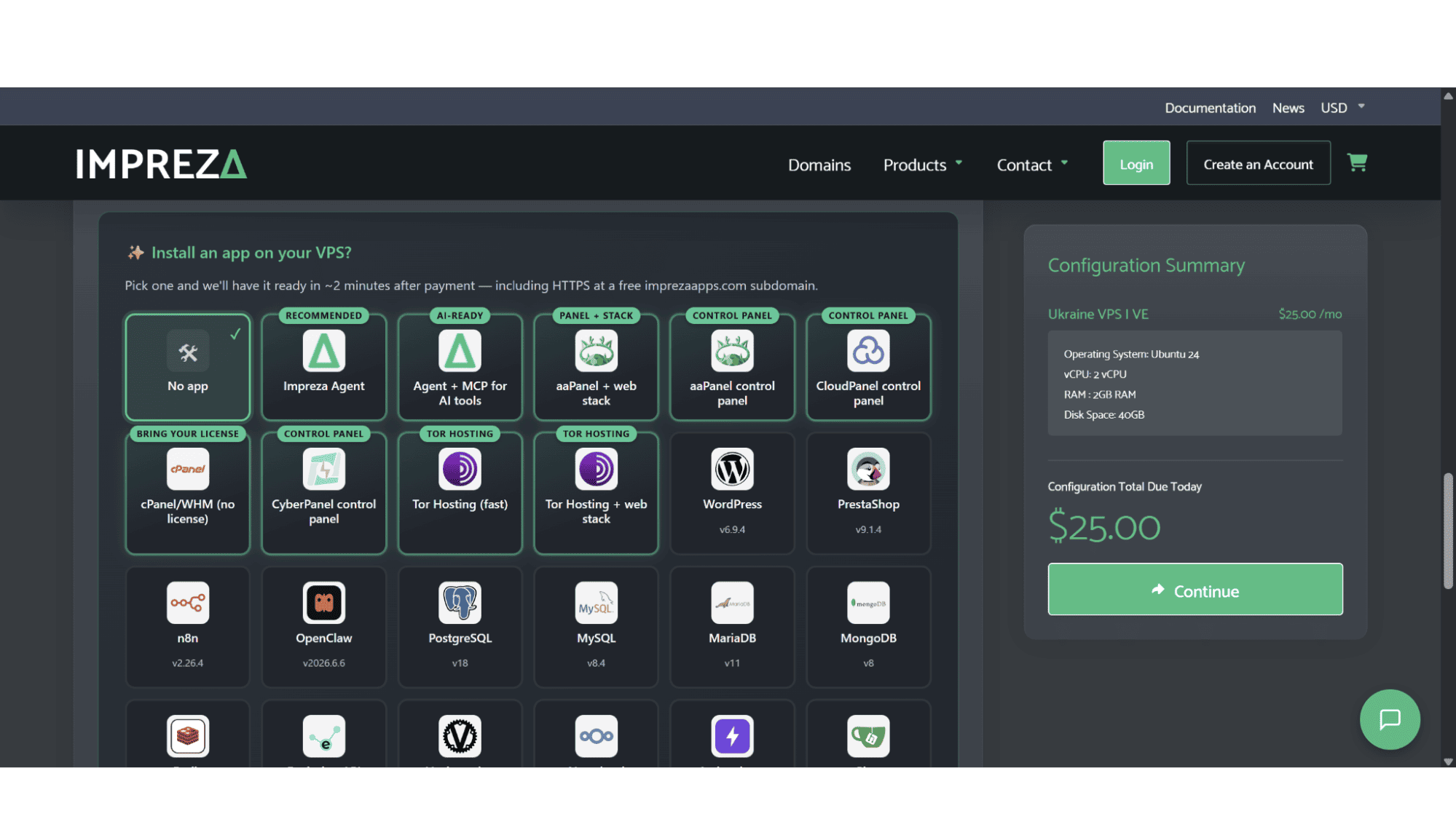Open the live chat bubble
The width and height of the screenshot is (1456, 819).
pyautogui.click(x=1390, y=719)
